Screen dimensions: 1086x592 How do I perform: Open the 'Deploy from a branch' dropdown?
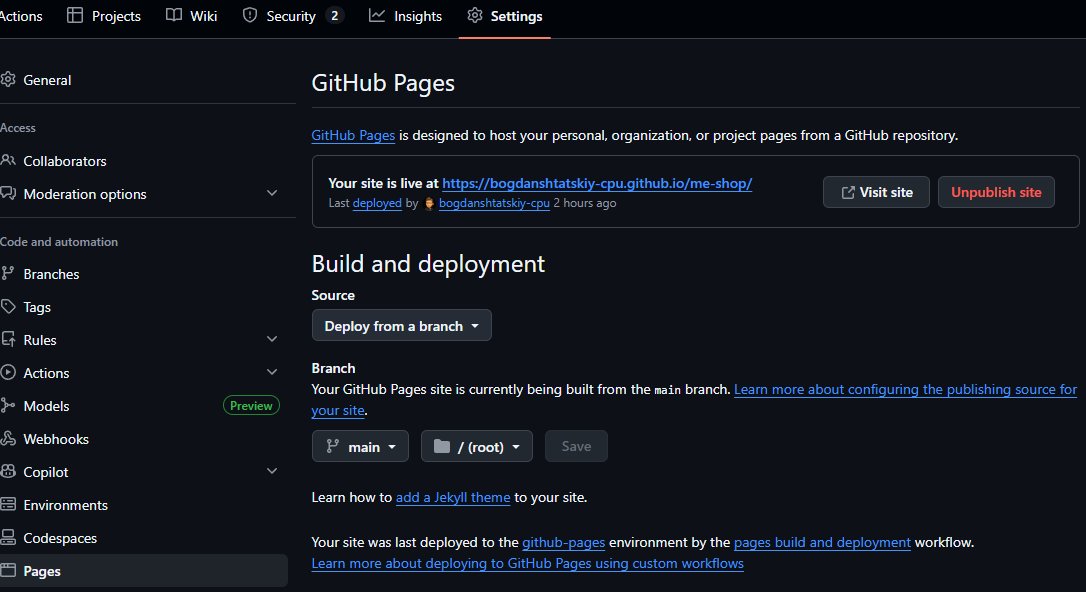pyautogui.click(x=402, y=325)
